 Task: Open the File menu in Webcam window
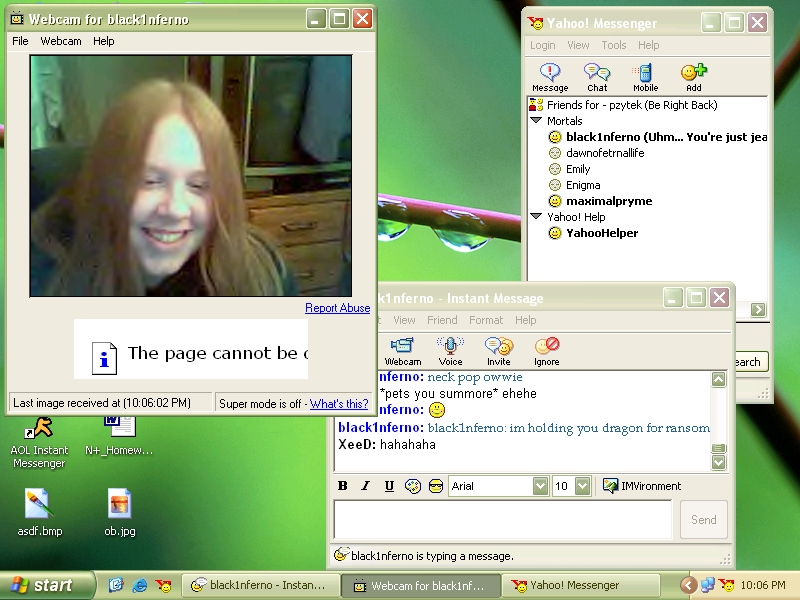(x=20, y=41)
